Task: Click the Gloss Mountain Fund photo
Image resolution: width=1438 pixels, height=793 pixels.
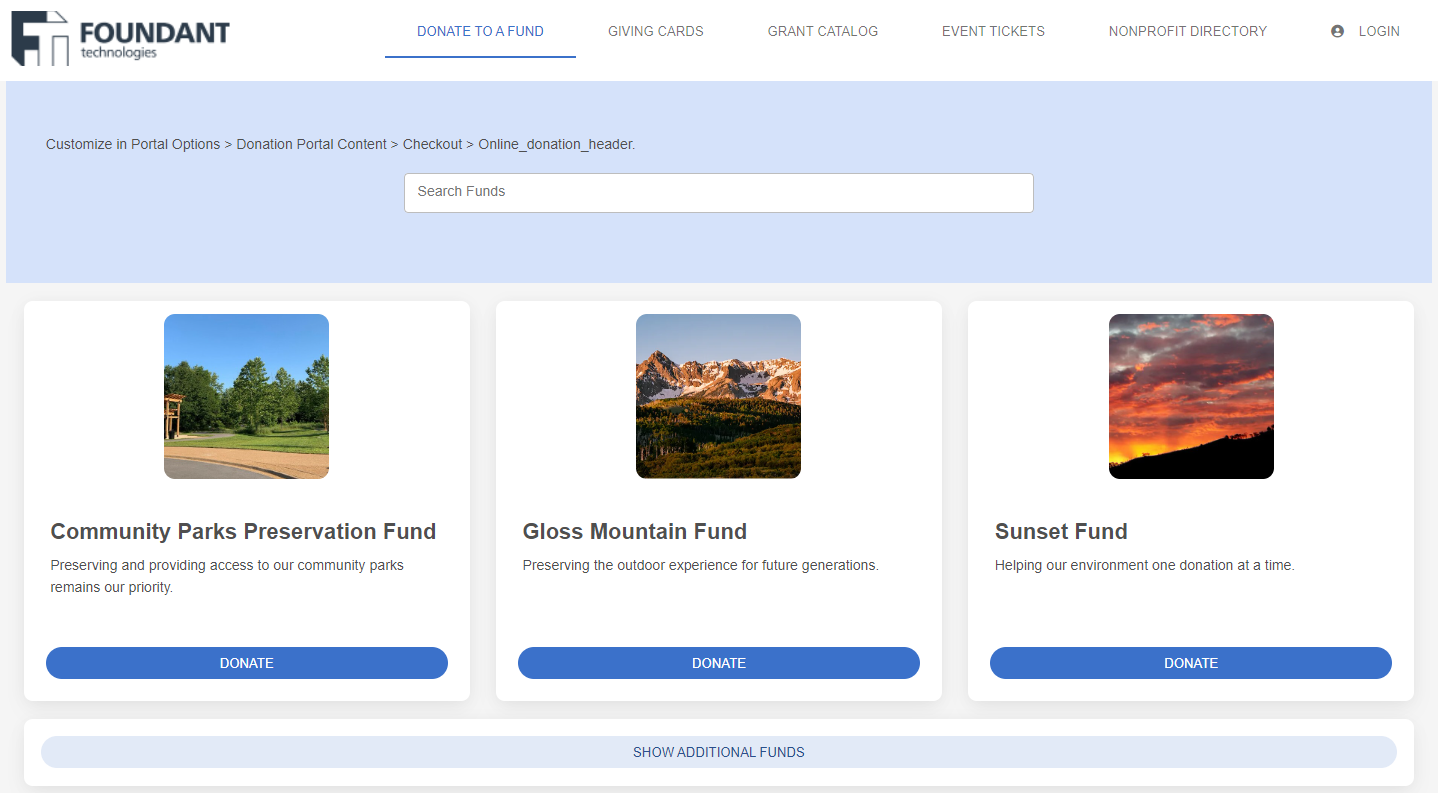Action: pos(718,396)
